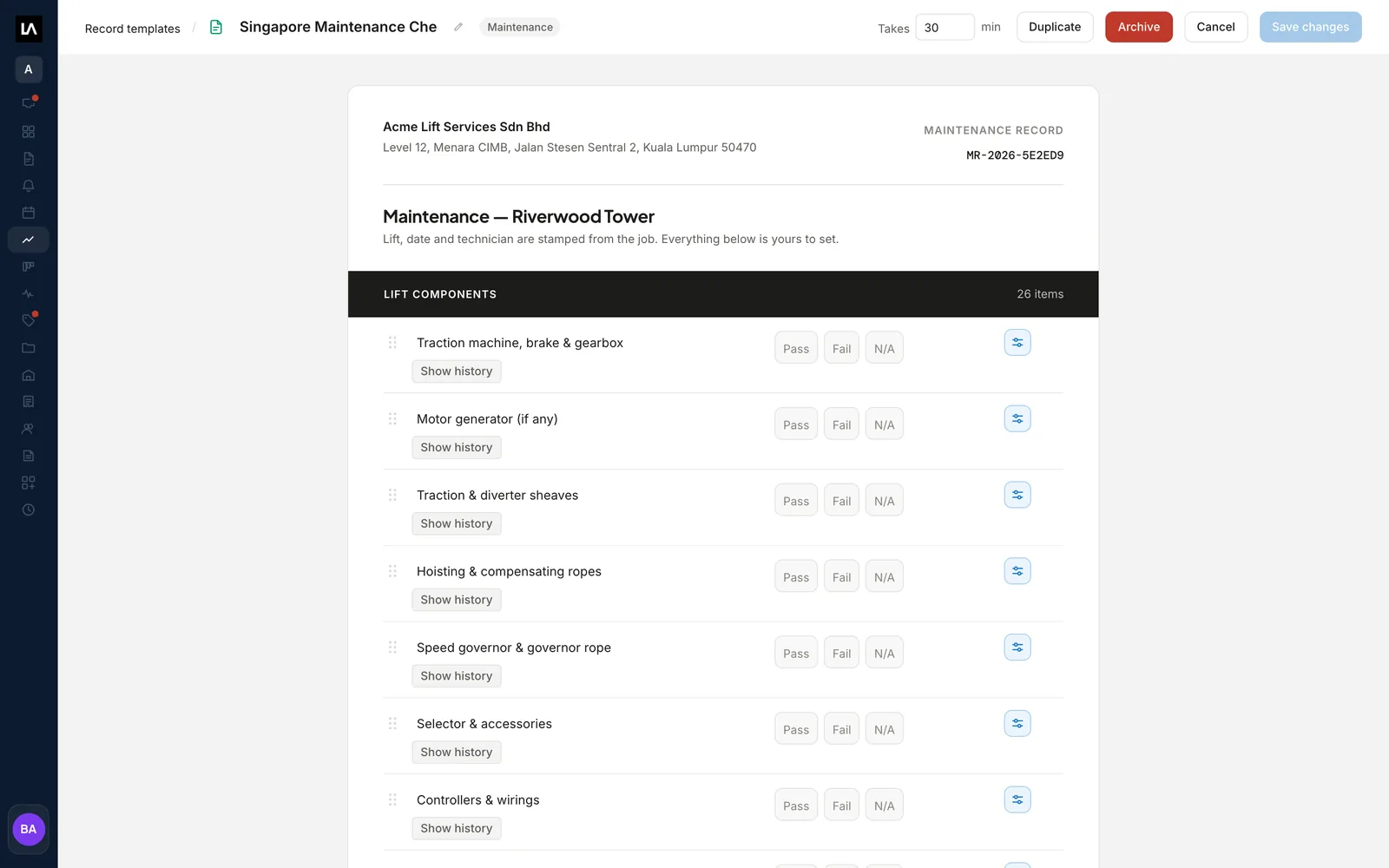Open settings icon for Motor generator row
Viewport: 1389px width, 868px height.
(x=1017, y=419)
